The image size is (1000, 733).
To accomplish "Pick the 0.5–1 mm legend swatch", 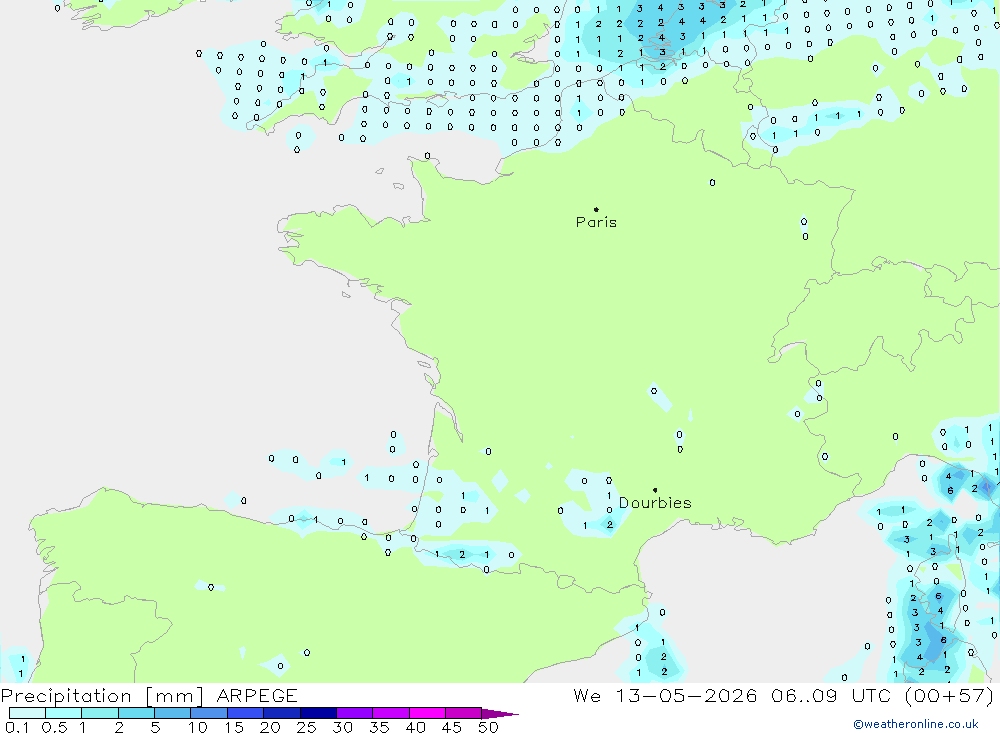I will coord(64,713).
